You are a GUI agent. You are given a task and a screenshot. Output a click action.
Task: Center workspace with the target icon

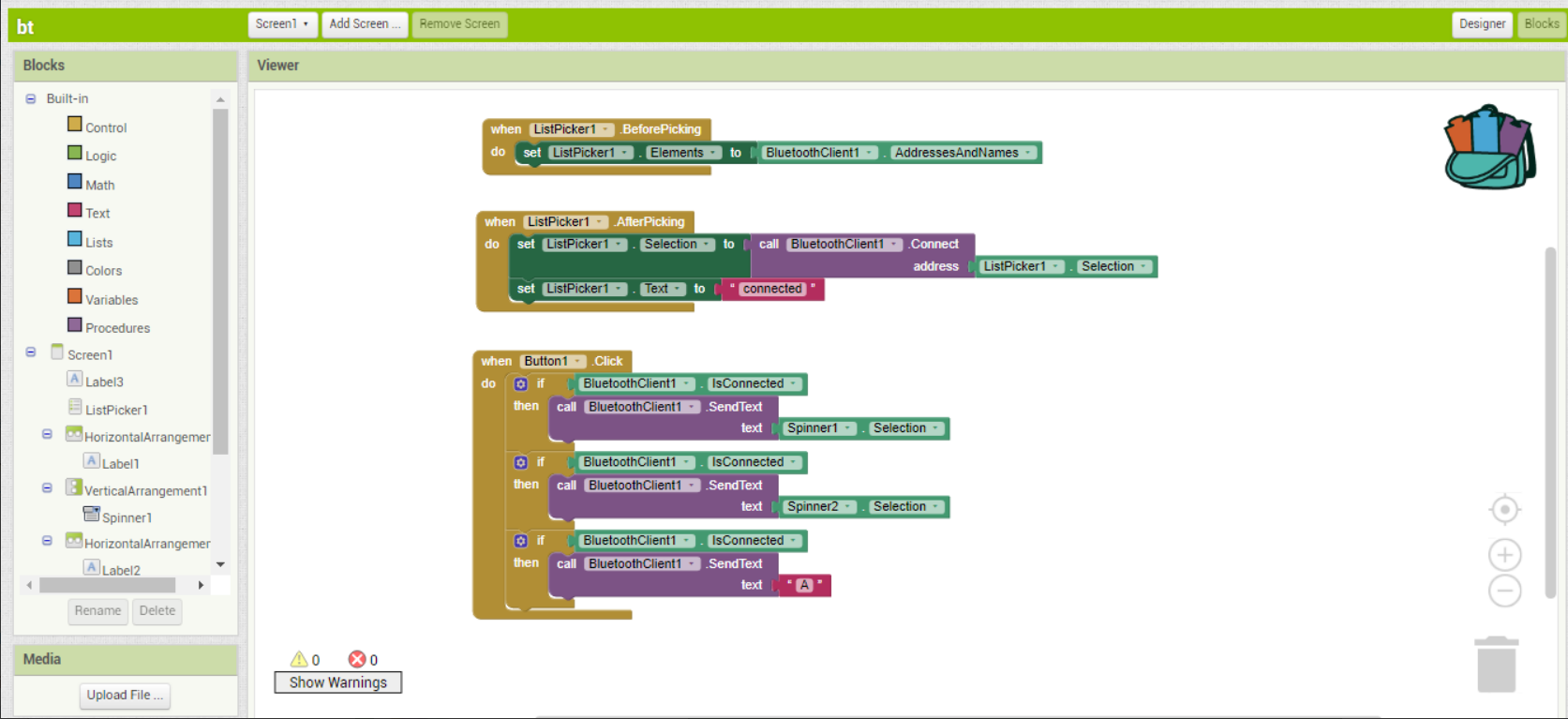coord(1504,510)
